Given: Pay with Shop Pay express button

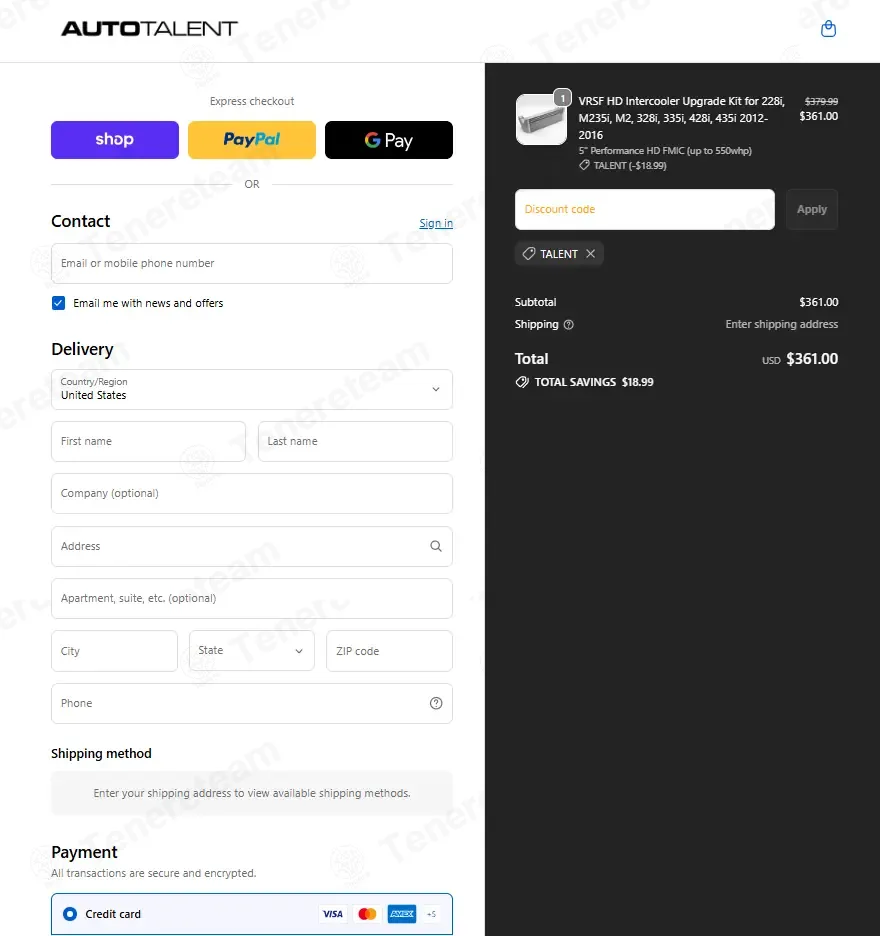Looking at the screenshot, I should (115, 140).
